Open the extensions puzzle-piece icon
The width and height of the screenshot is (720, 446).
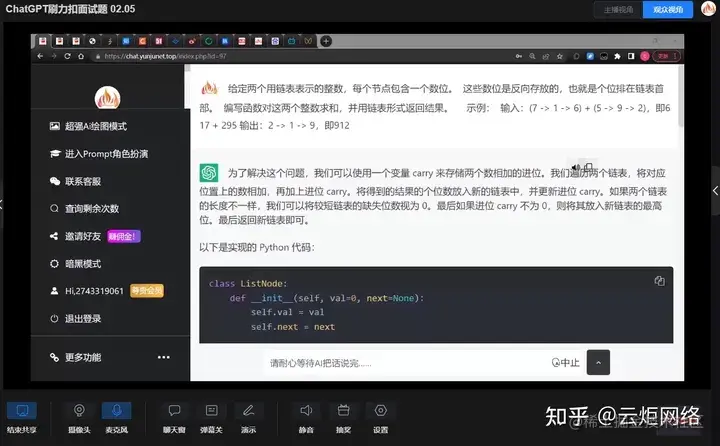tap(617, 56)
